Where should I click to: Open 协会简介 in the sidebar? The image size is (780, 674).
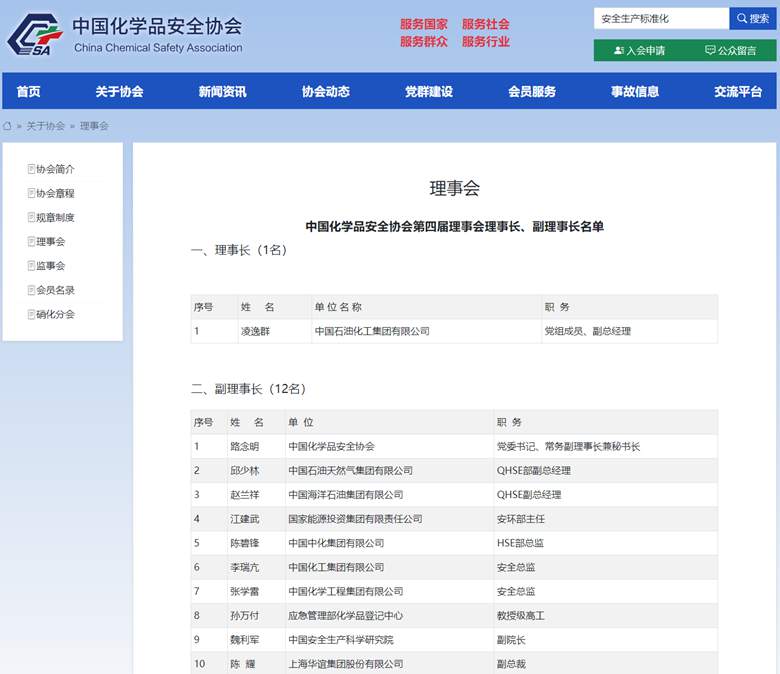55,169
